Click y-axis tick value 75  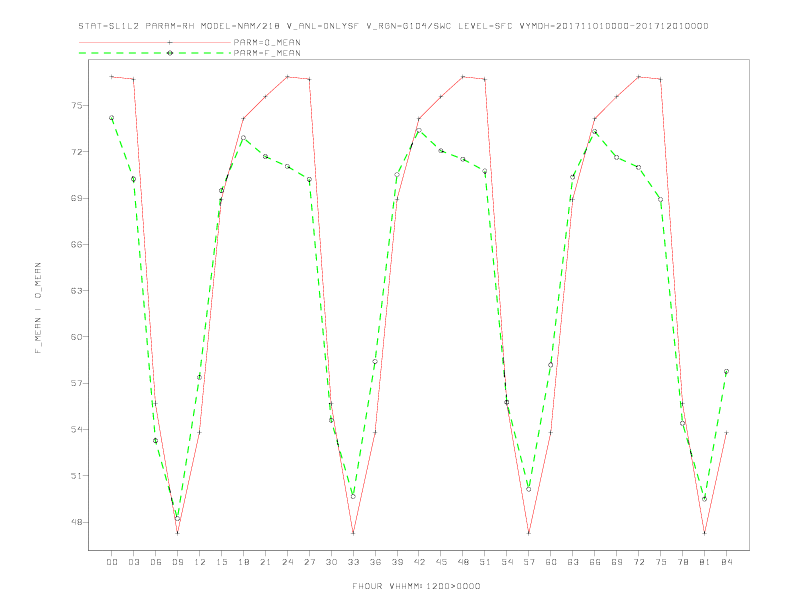[x=76, y=106]
